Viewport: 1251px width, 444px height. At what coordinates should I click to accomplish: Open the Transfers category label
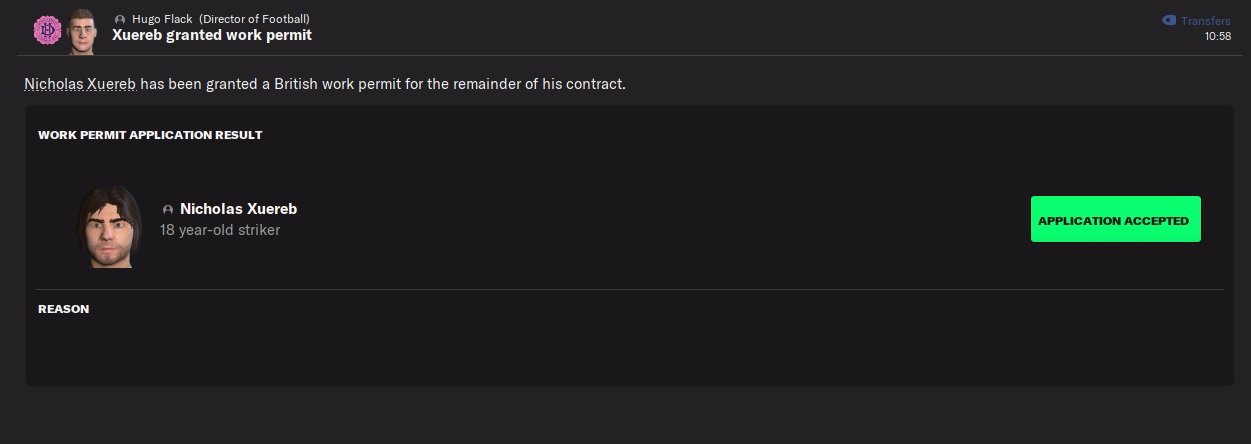click(x=1205, y=21)
